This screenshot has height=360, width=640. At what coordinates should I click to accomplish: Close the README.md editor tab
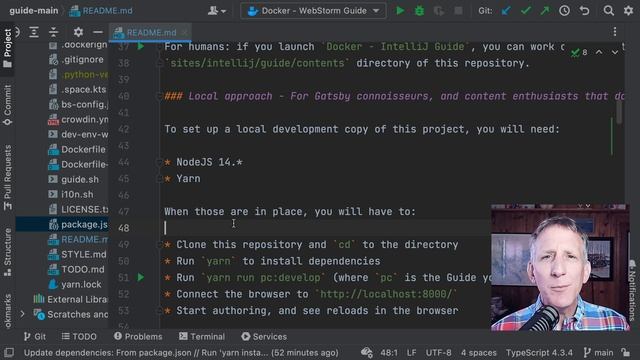point(185,33)
